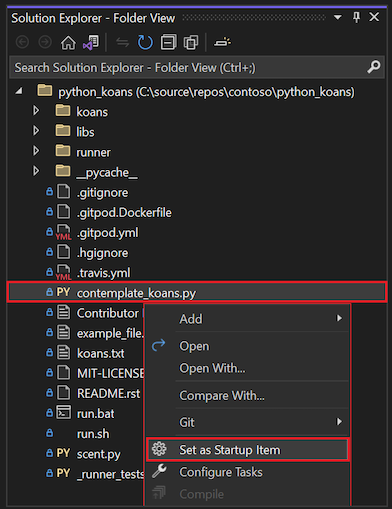
Task: Click the search magnifier icon
Action: coord(374,67)
